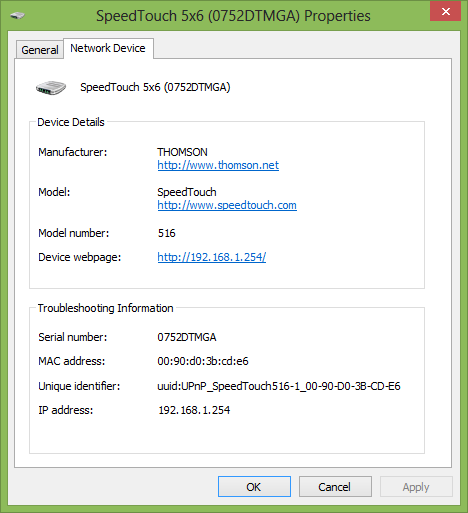Click the Apply button
This screenshot has height=513, width=468.
(416, 487)
